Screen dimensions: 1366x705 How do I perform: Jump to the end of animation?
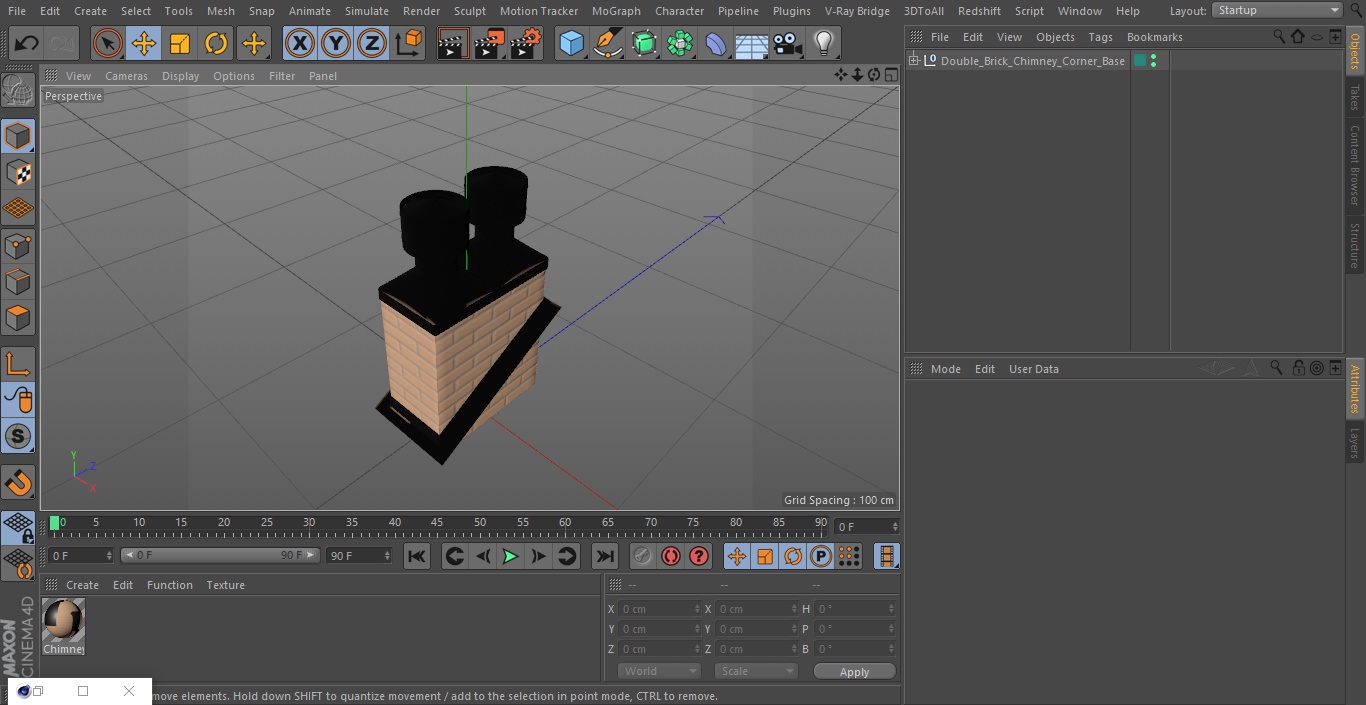click(x=605, y=556)
